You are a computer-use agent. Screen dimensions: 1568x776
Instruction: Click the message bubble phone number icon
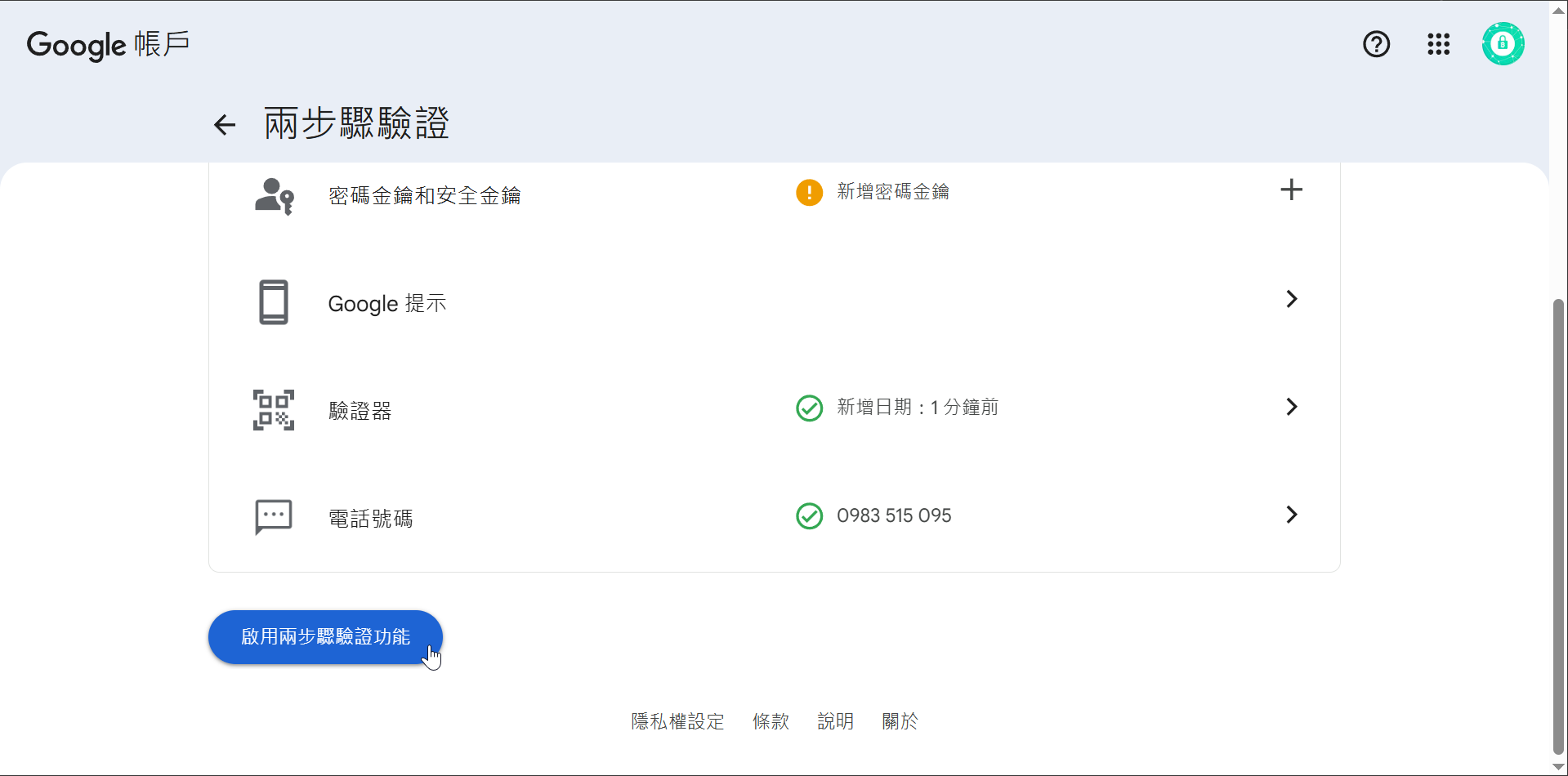274,517
